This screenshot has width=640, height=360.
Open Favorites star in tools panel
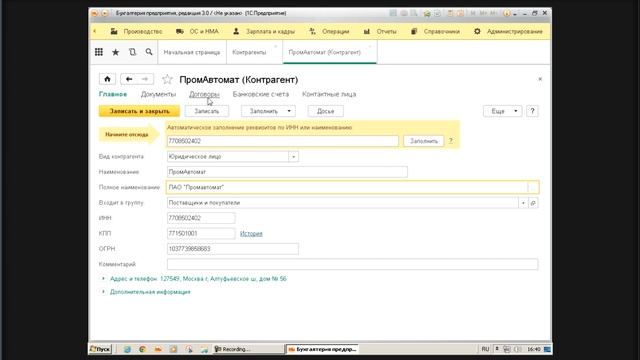click(x=116, y=52)
